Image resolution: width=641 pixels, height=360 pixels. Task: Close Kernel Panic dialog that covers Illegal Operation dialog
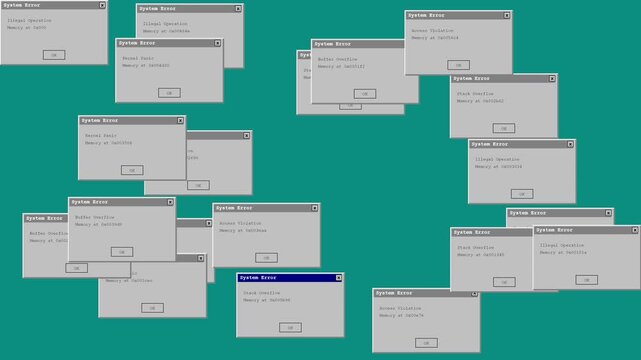point(217,43)
